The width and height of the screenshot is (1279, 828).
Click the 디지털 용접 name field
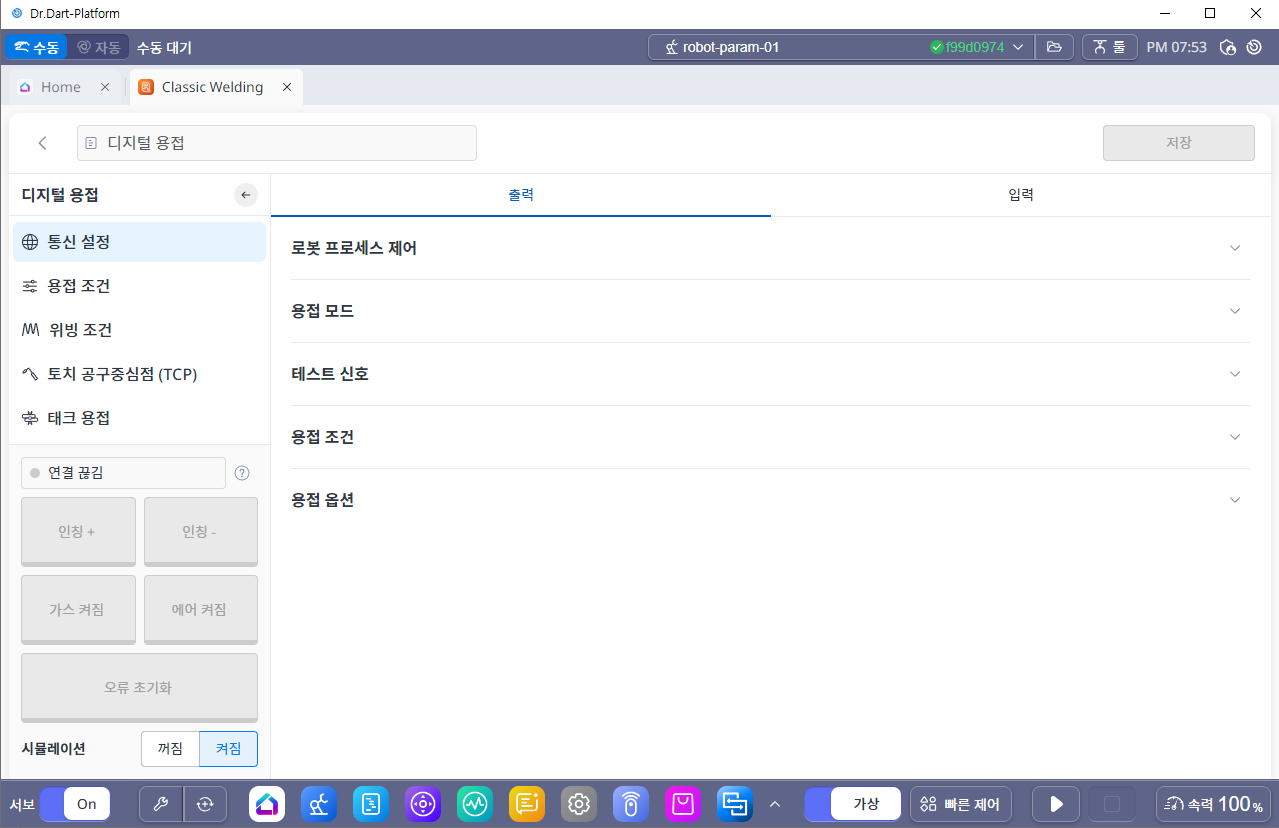277,143
